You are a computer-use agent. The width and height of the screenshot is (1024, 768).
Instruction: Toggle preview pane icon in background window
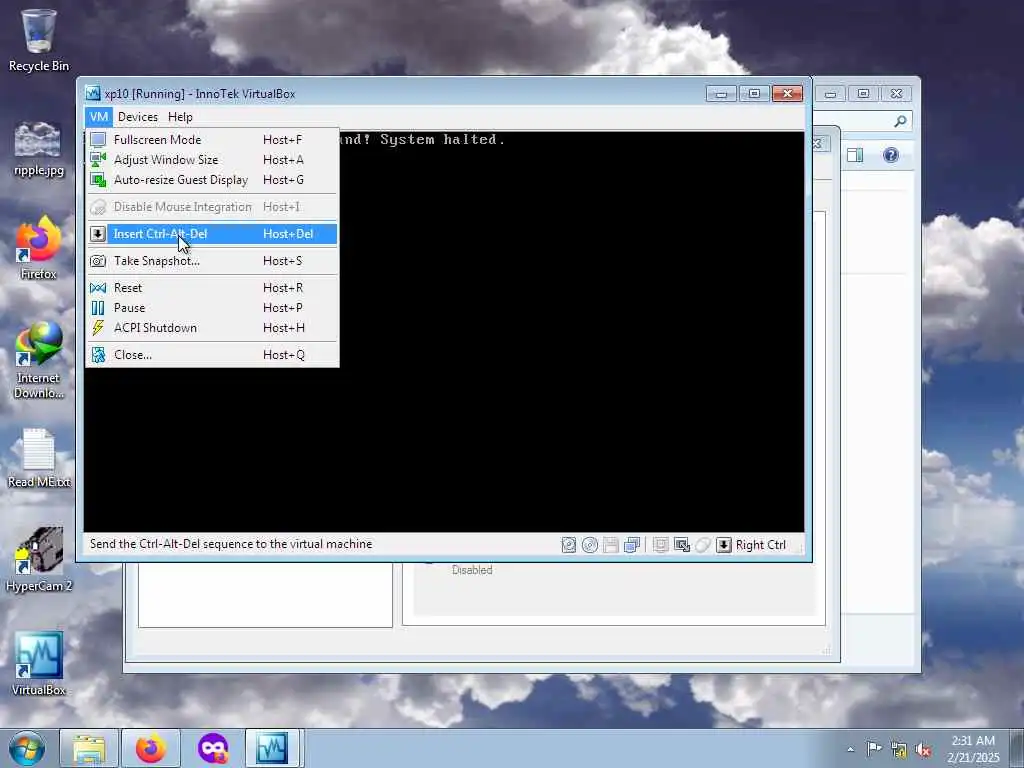click(x=855, y=155)
